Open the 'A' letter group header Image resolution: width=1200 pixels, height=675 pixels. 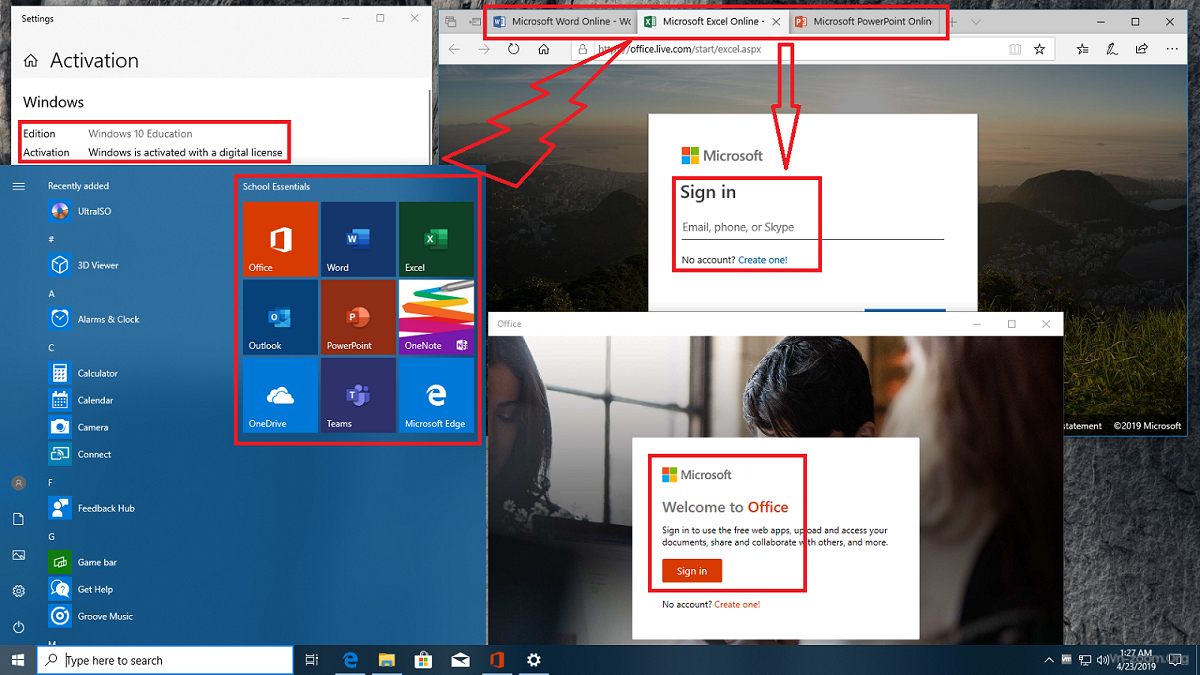click(x=51, y=293)
